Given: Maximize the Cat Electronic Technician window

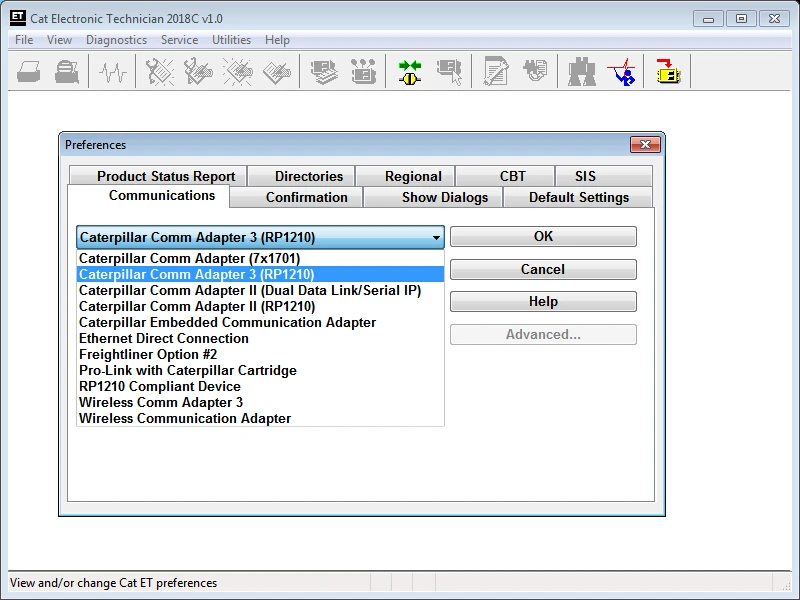Looking at the screenshot, I should (741, 19).
